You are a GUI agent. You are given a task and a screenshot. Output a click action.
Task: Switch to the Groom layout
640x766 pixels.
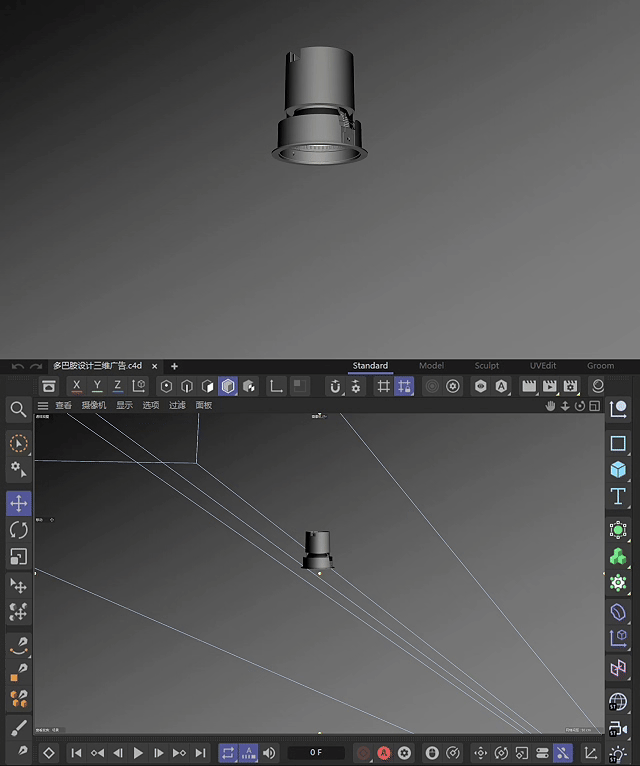pyautogui.click(x=600, y=365)
